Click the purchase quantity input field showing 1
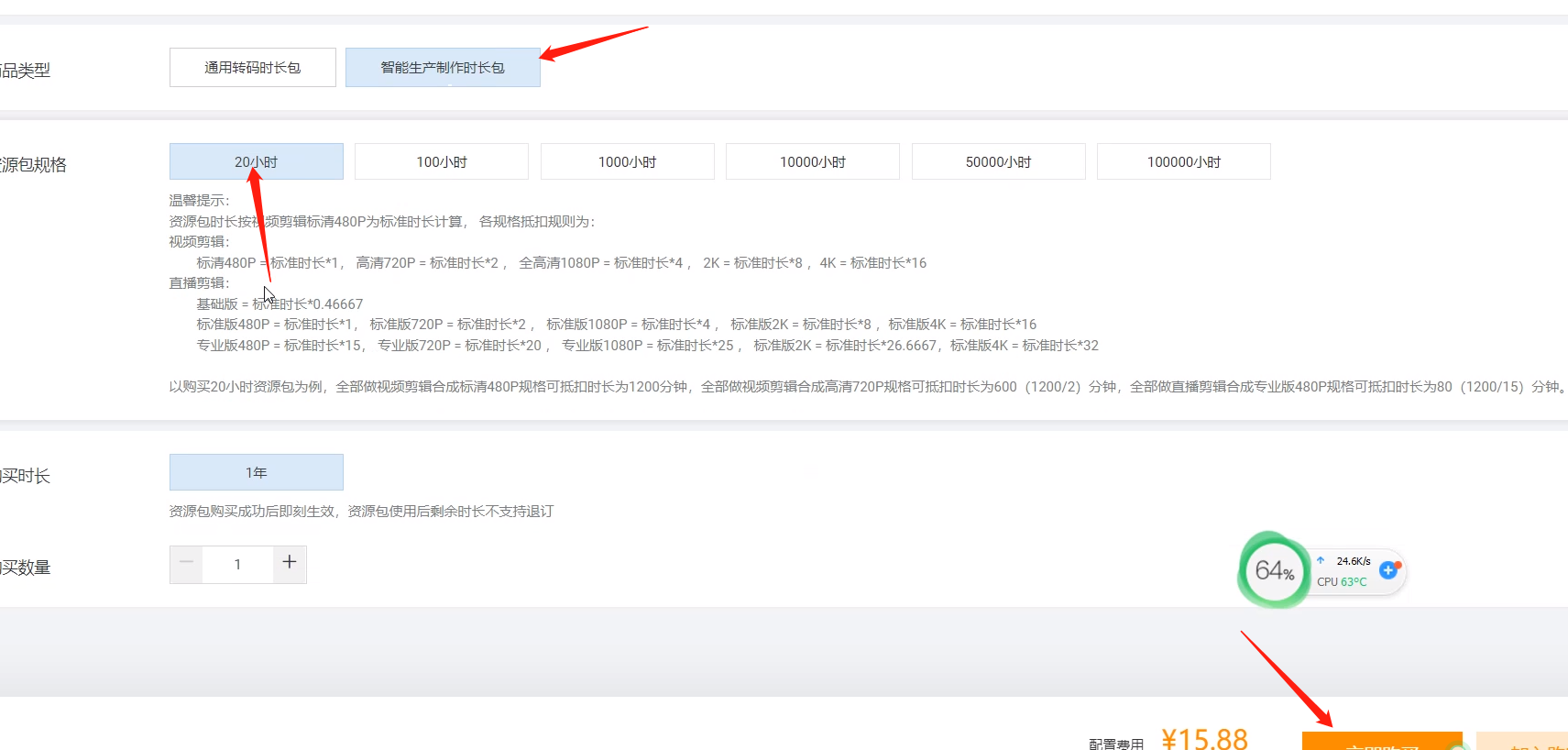The height and width of the screenshot is (750, 1568). click(237, 565)
